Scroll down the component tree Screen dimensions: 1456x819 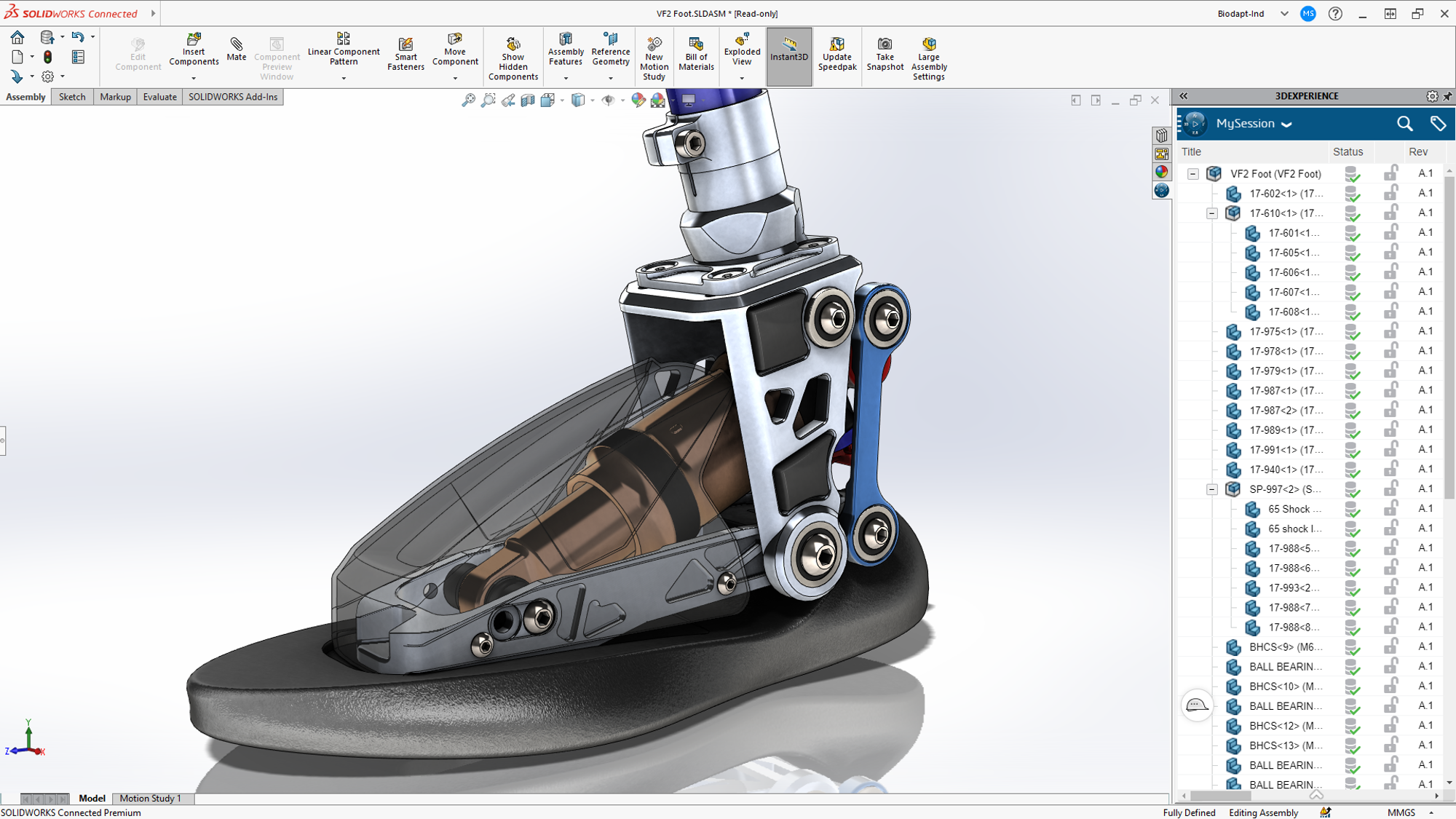click(x=1449, y=782)
